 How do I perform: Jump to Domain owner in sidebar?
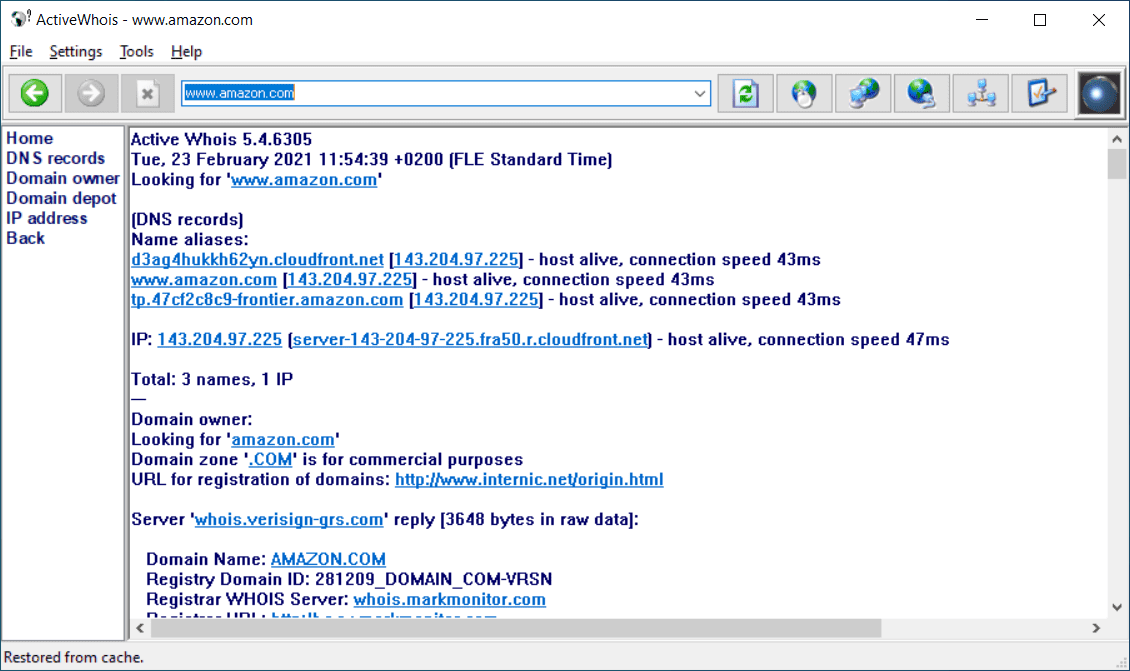tap(63, 178)
